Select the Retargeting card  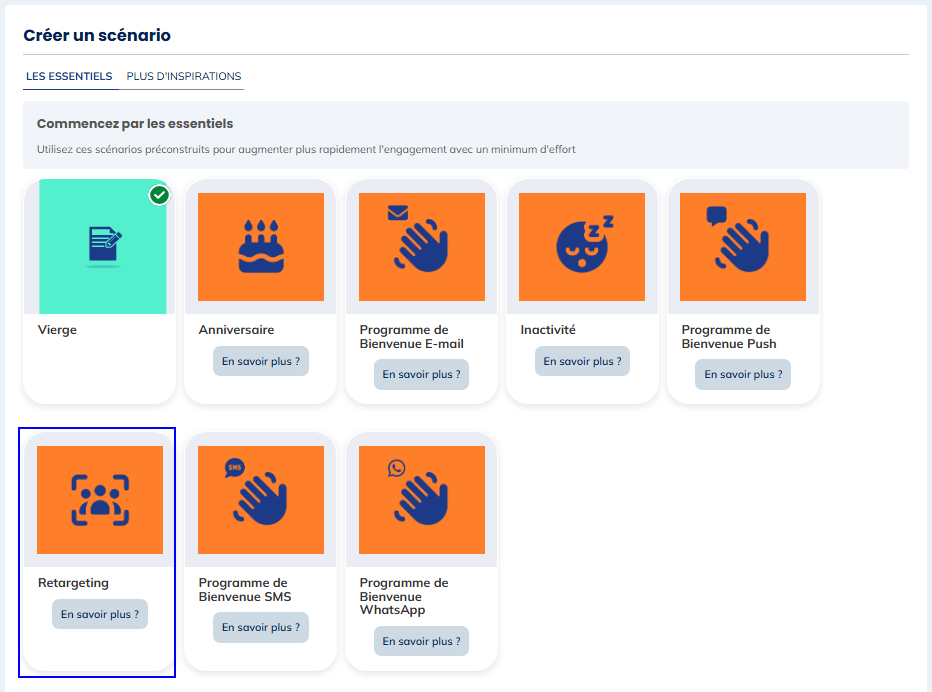pos(97,551)
